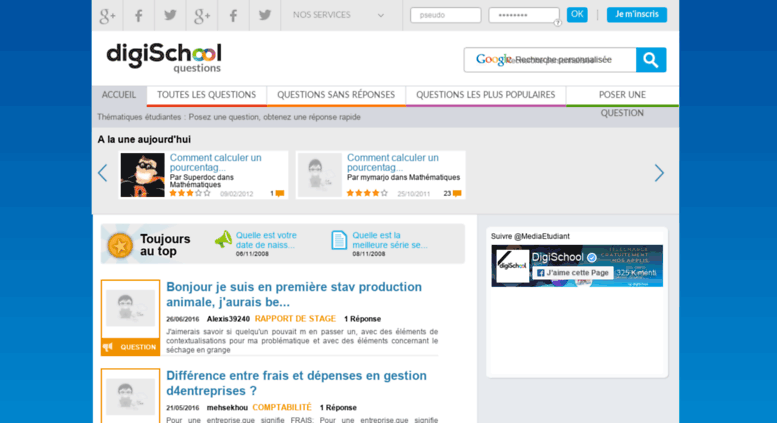Click the DigiSchool Facebook page logo
Image resolution: width=777 pixels, height=423 pixels.
[x=512, y=266]
